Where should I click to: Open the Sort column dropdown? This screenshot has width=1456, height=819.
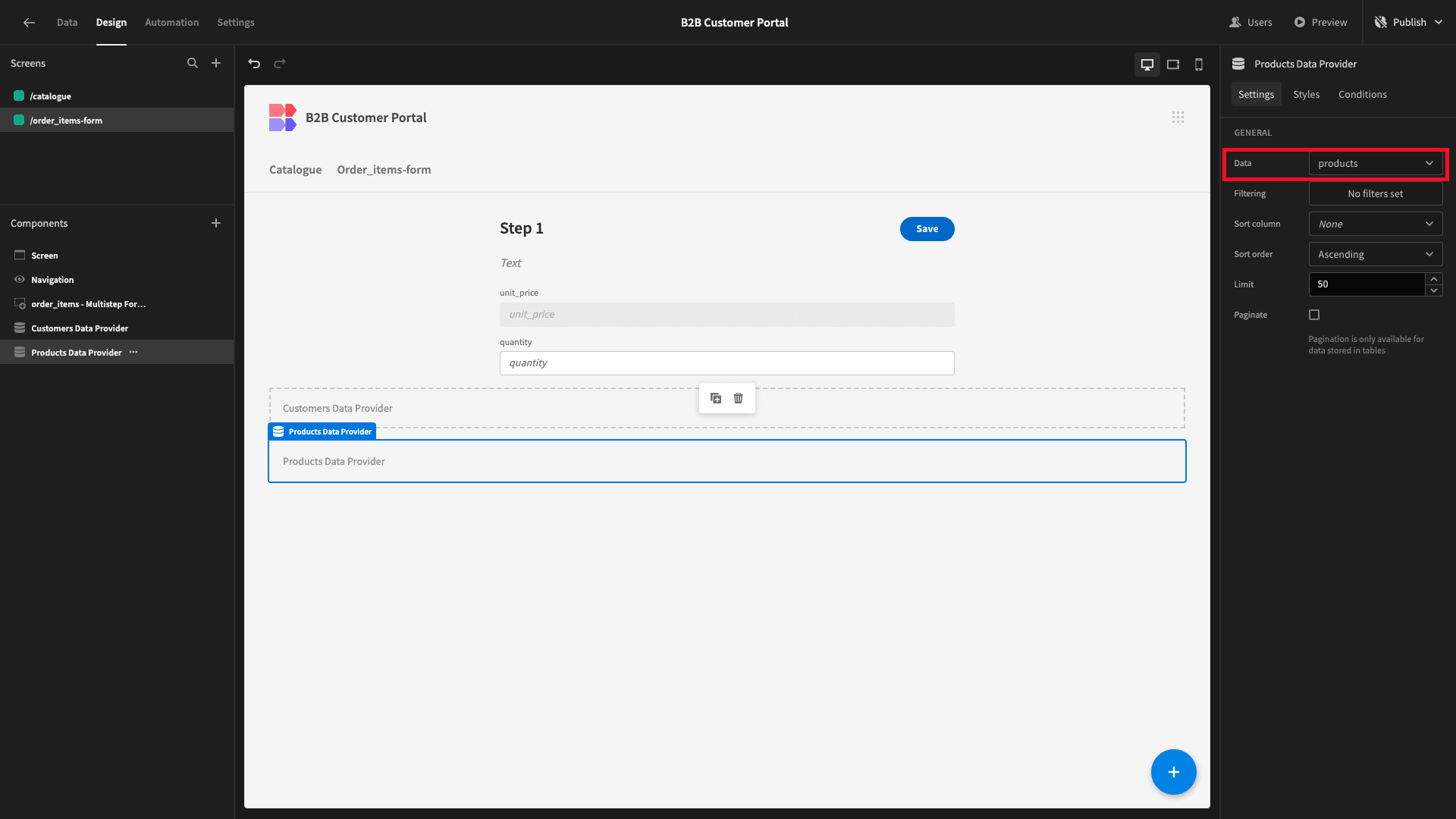coord(1376,224)
